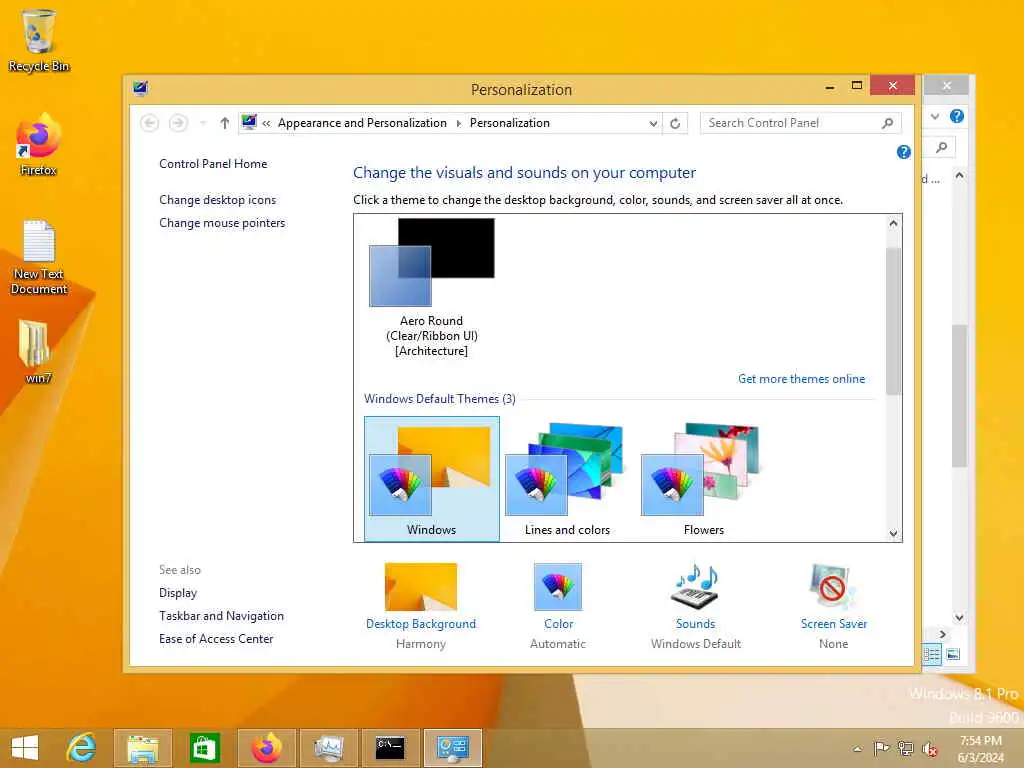
Task: Click Appearance and Personalization breadcrumb
Action: click(362, 123)
